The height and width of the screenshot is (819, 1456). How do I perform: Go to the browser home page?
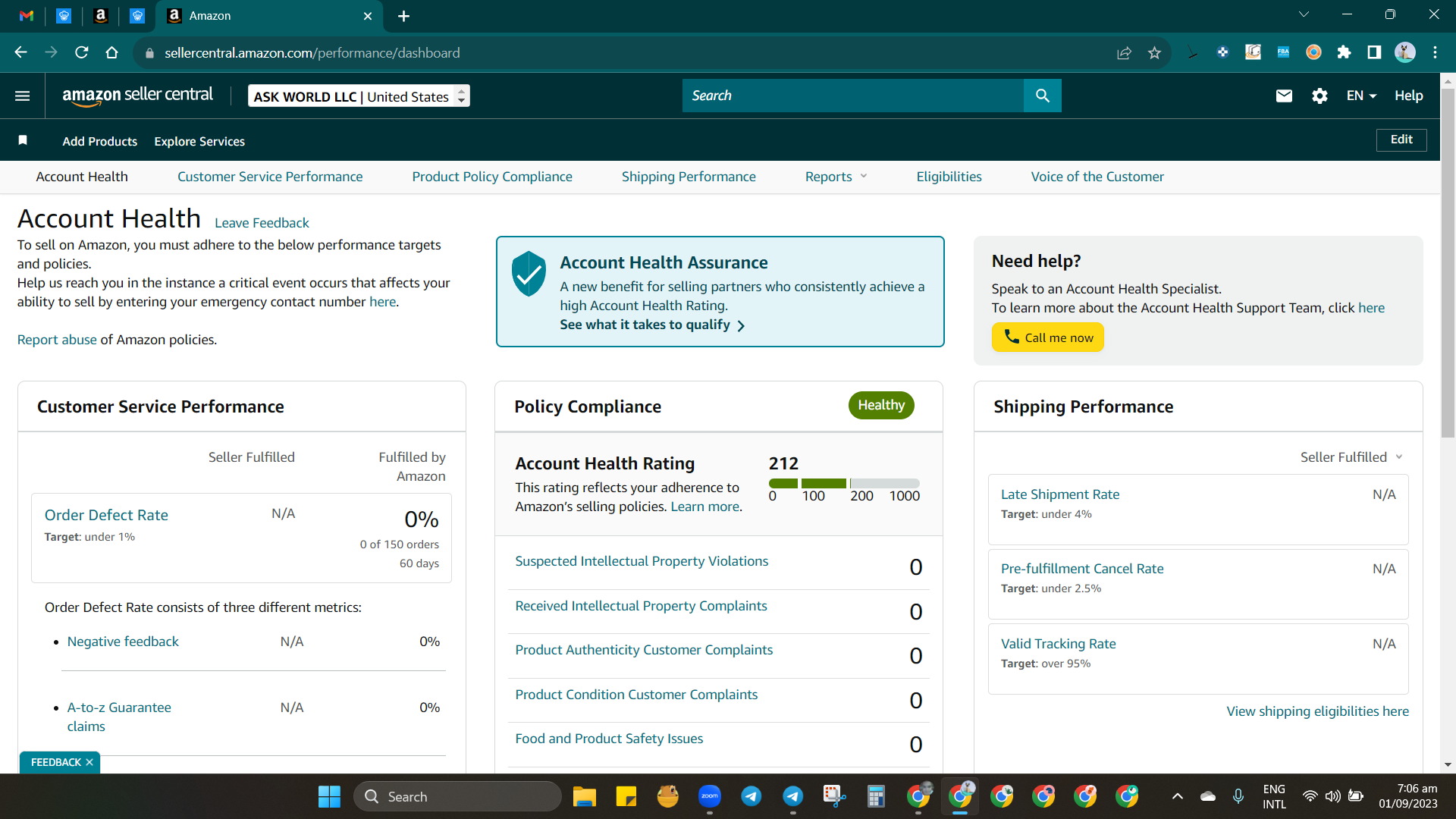tap(112, 52)
